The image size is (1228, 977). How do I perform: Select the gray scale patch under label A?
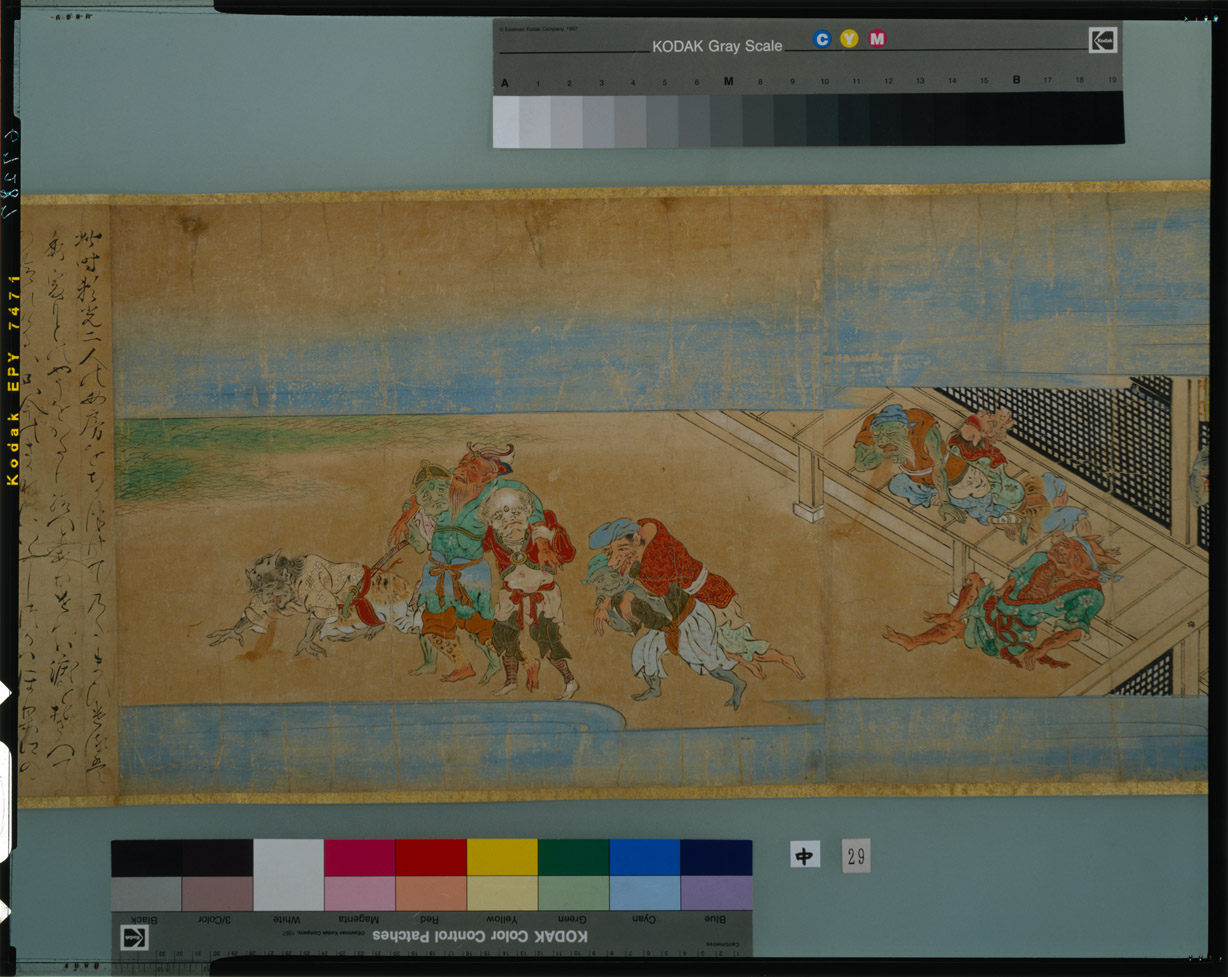tap(506, 121)
